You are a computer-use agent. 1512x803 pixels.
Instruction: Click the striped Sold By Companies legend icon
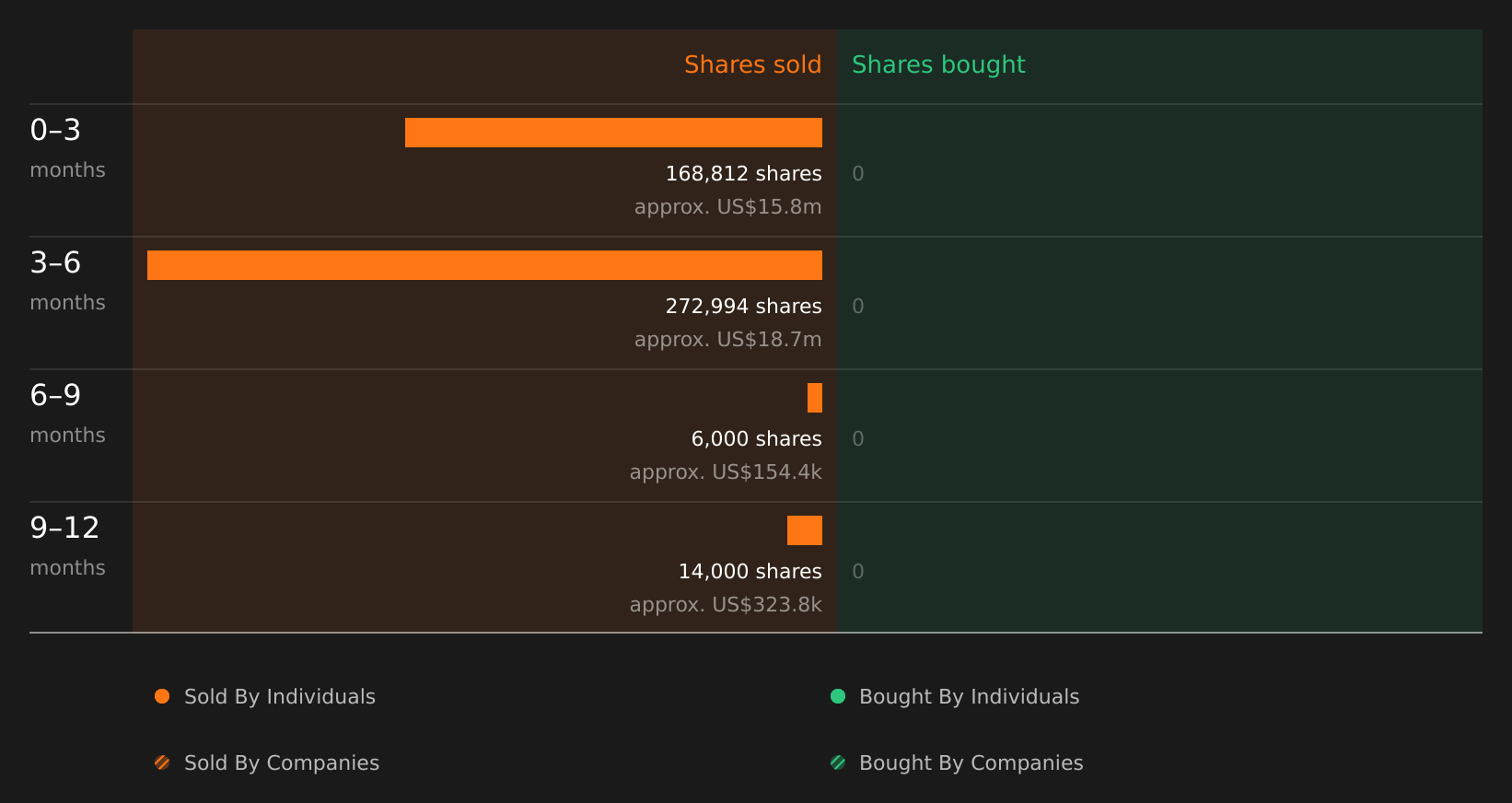click(x=162, y=762)
